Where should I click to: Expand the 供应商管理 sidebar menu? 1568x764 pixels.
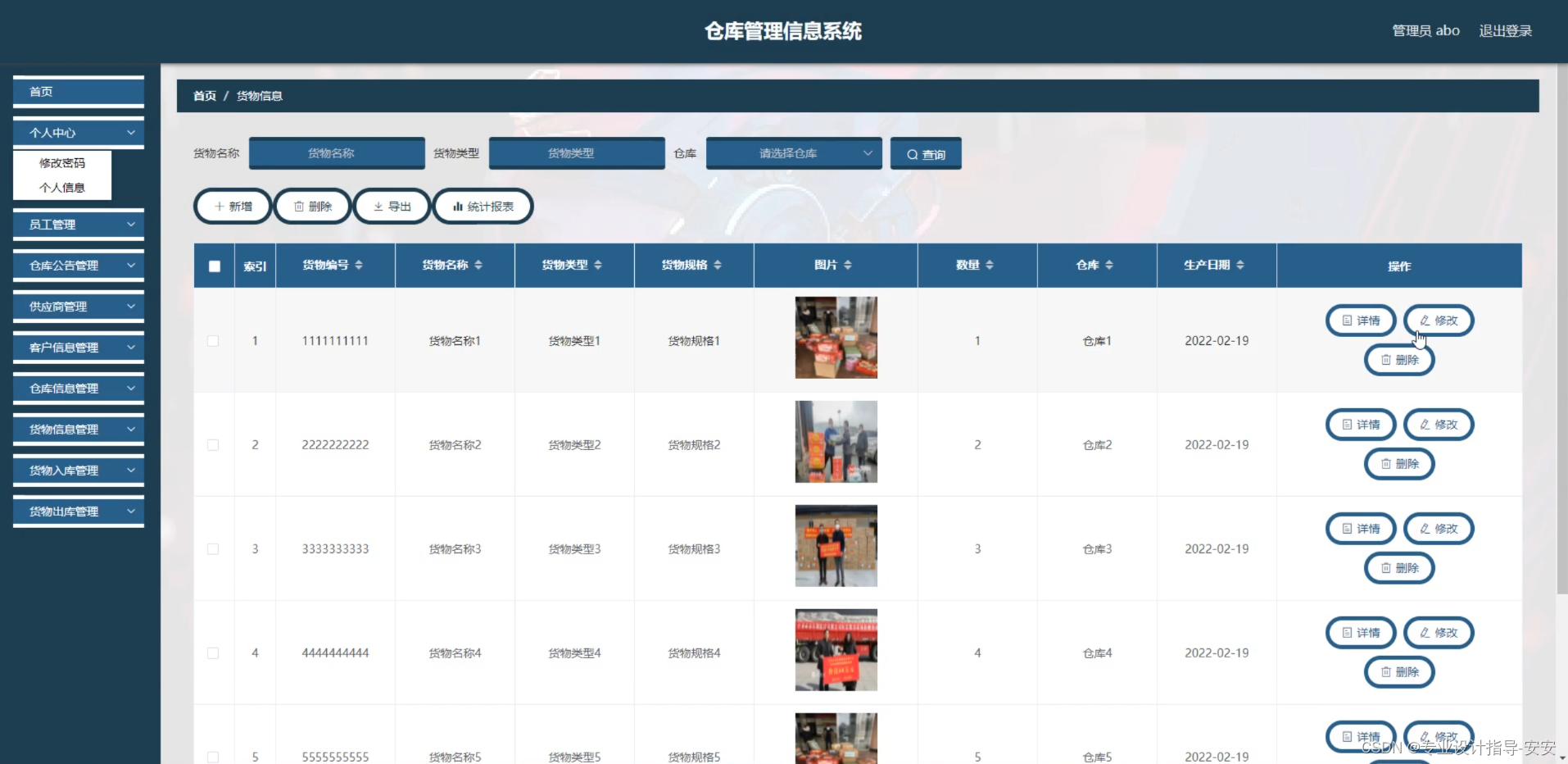[79, 307]
